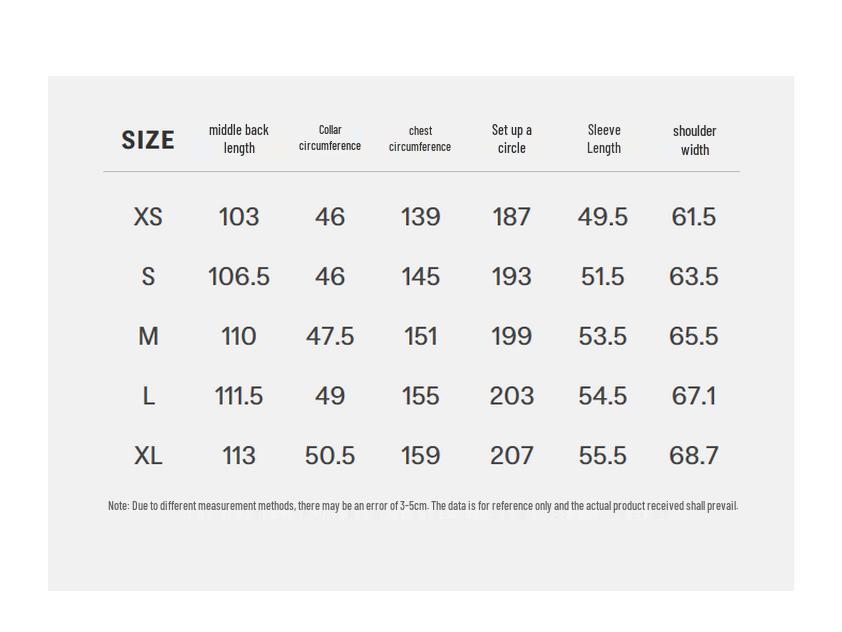Select the 47.5 collar circumference value
Image resolution: width=842 pixels, height=632 pixels.
pos(330,337)
